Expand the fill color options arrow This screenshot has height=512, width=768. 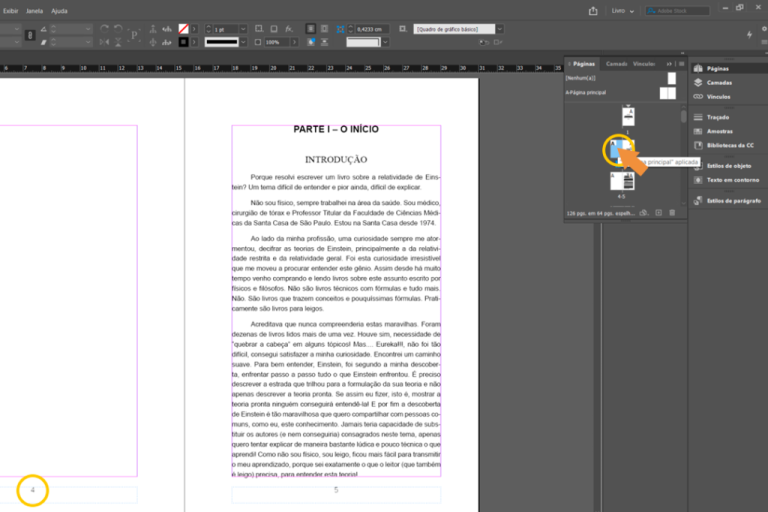tap(194, 29)
